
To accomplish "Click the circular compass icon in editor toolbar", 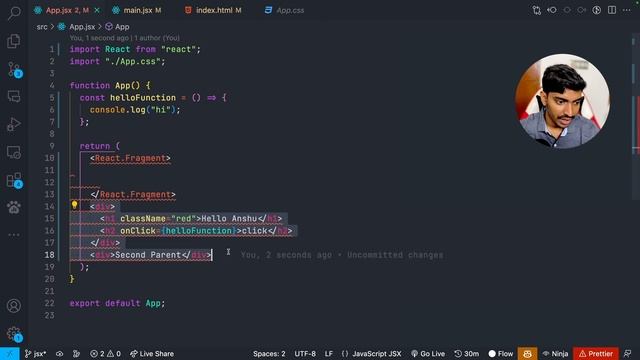I will (597, 10).
